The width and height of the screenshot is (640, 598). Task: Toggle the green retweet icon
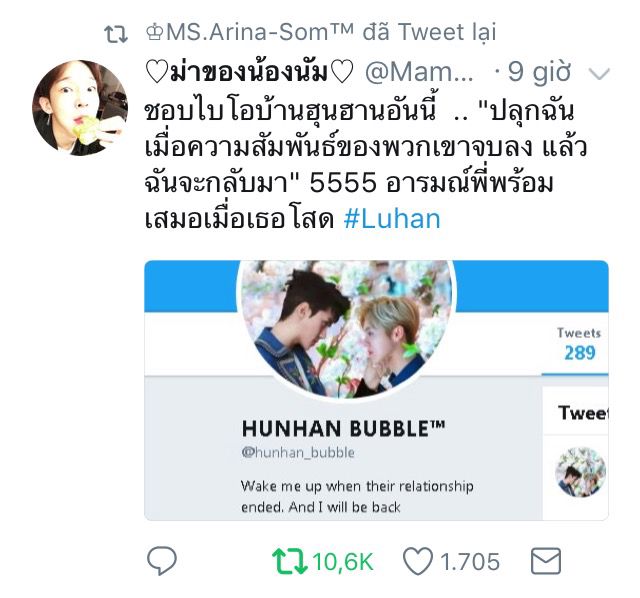tap(290, 561)
